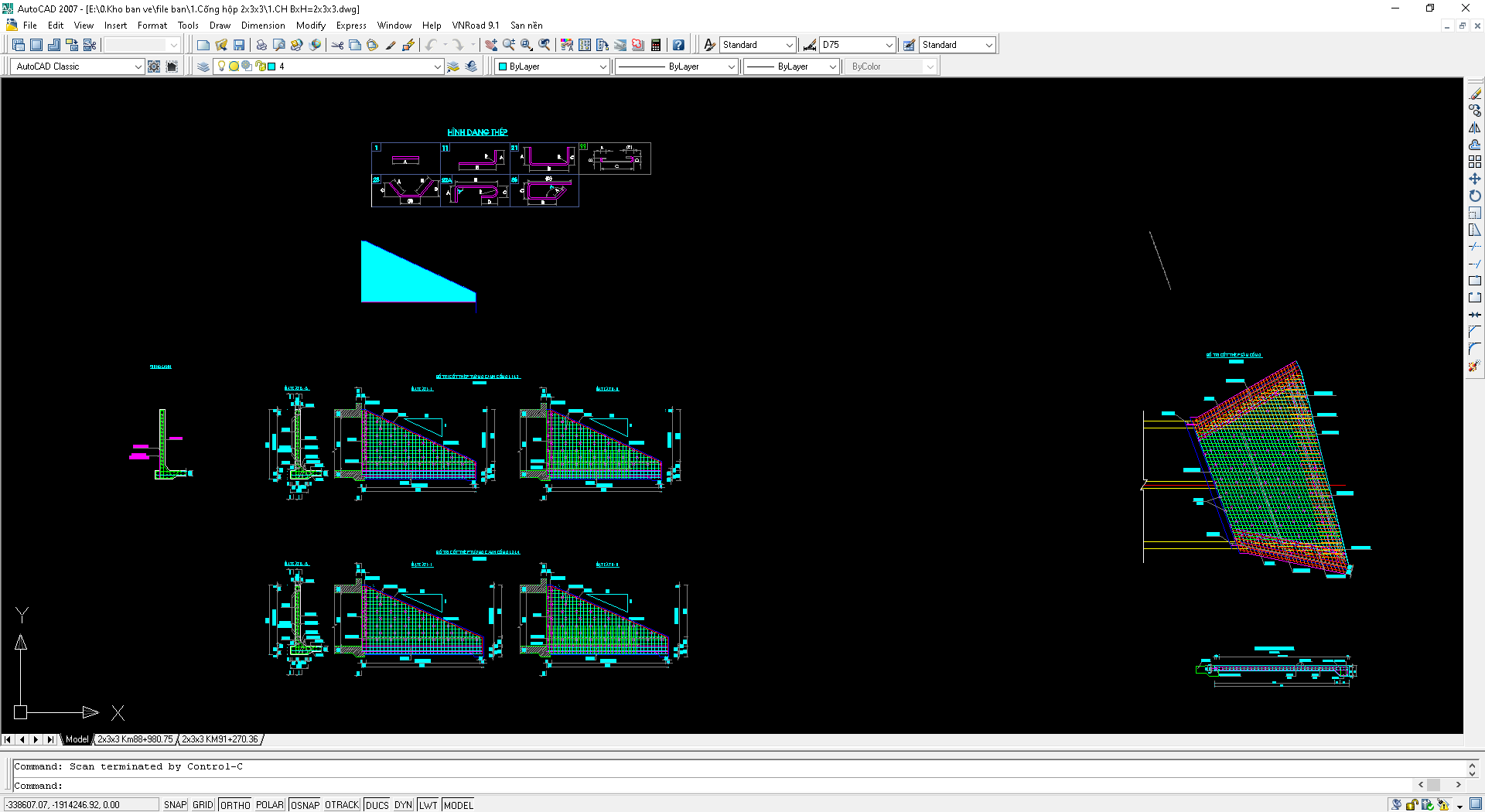Select the Copy Object tool on the Modify toolbar
This screenshot has height=812, width=1485.
(x=1475, y=111)
